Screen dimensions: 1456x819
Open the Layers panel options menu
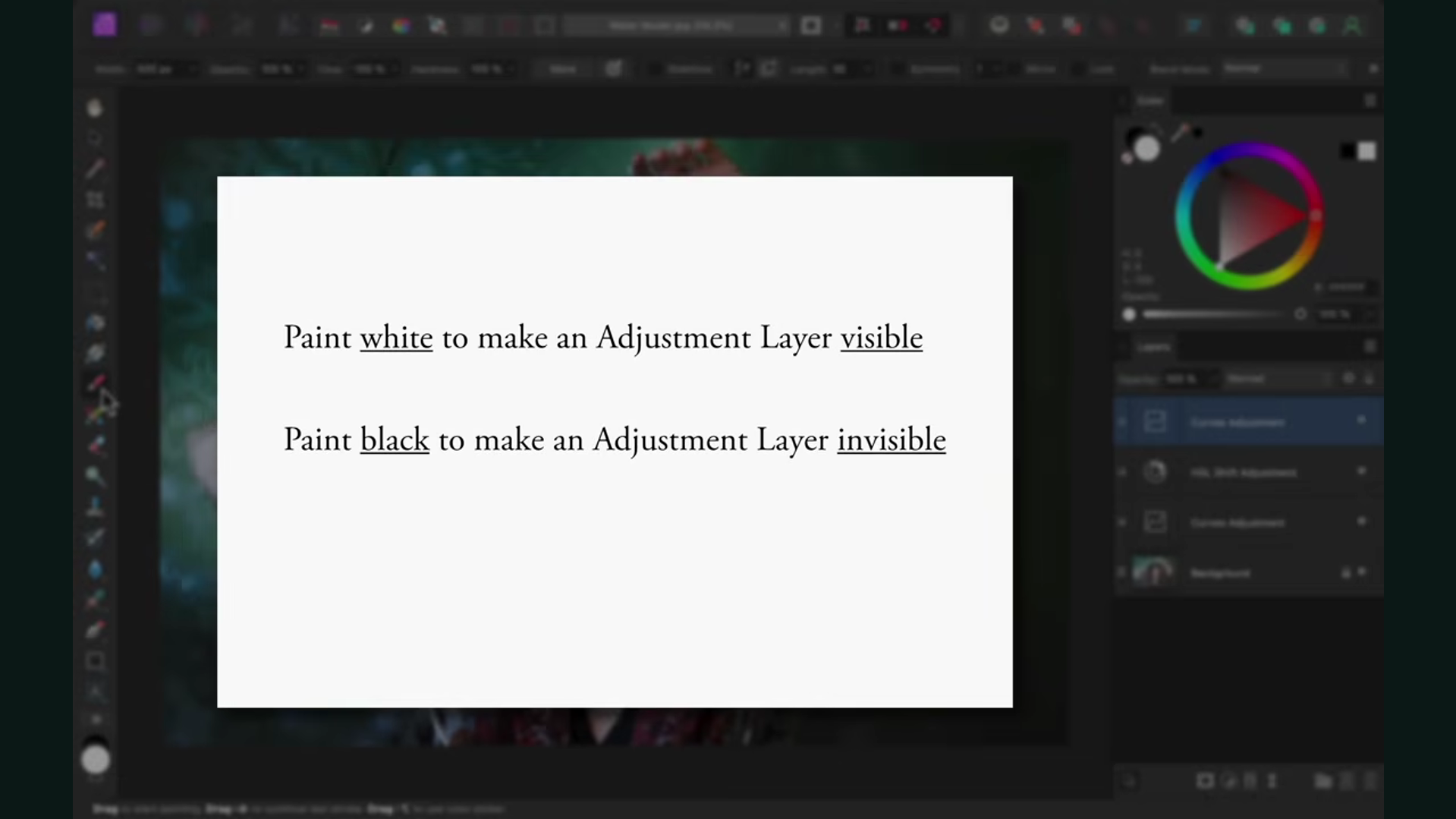pyautogui.click(x=1370, y=347)
